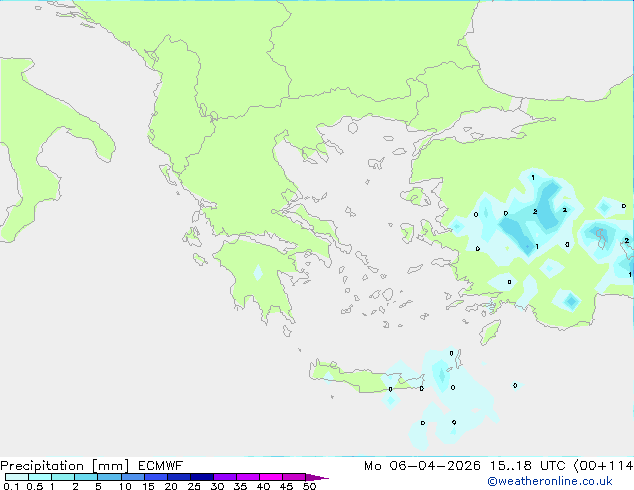The height and width of the screenshot is (490, 634).
Task: Open the weatheronline.co.uk link
Action: [550, 481]
